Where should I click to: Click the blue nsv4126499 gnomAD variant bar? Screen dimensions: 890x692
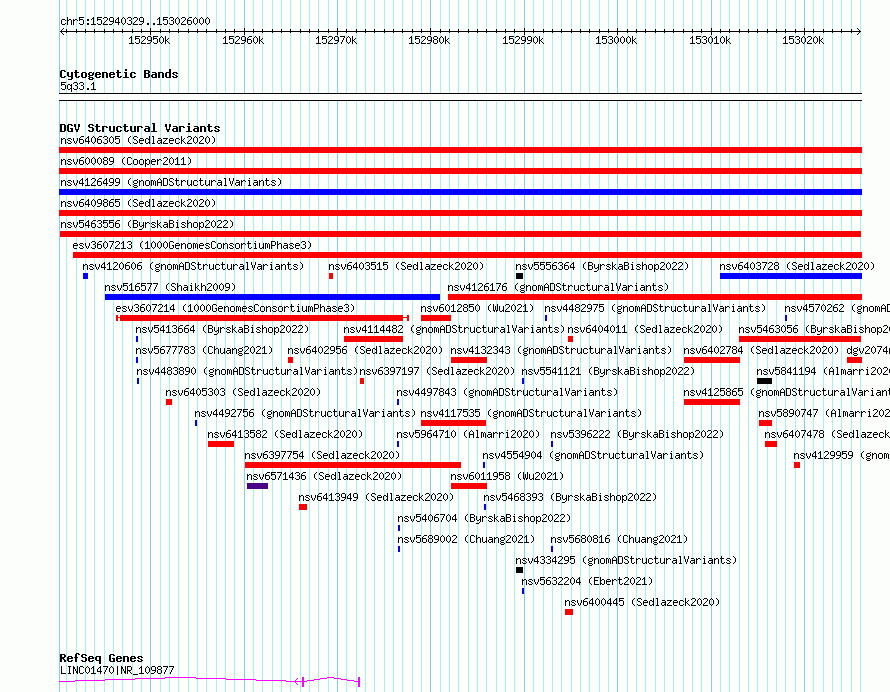tap(460, 192)
